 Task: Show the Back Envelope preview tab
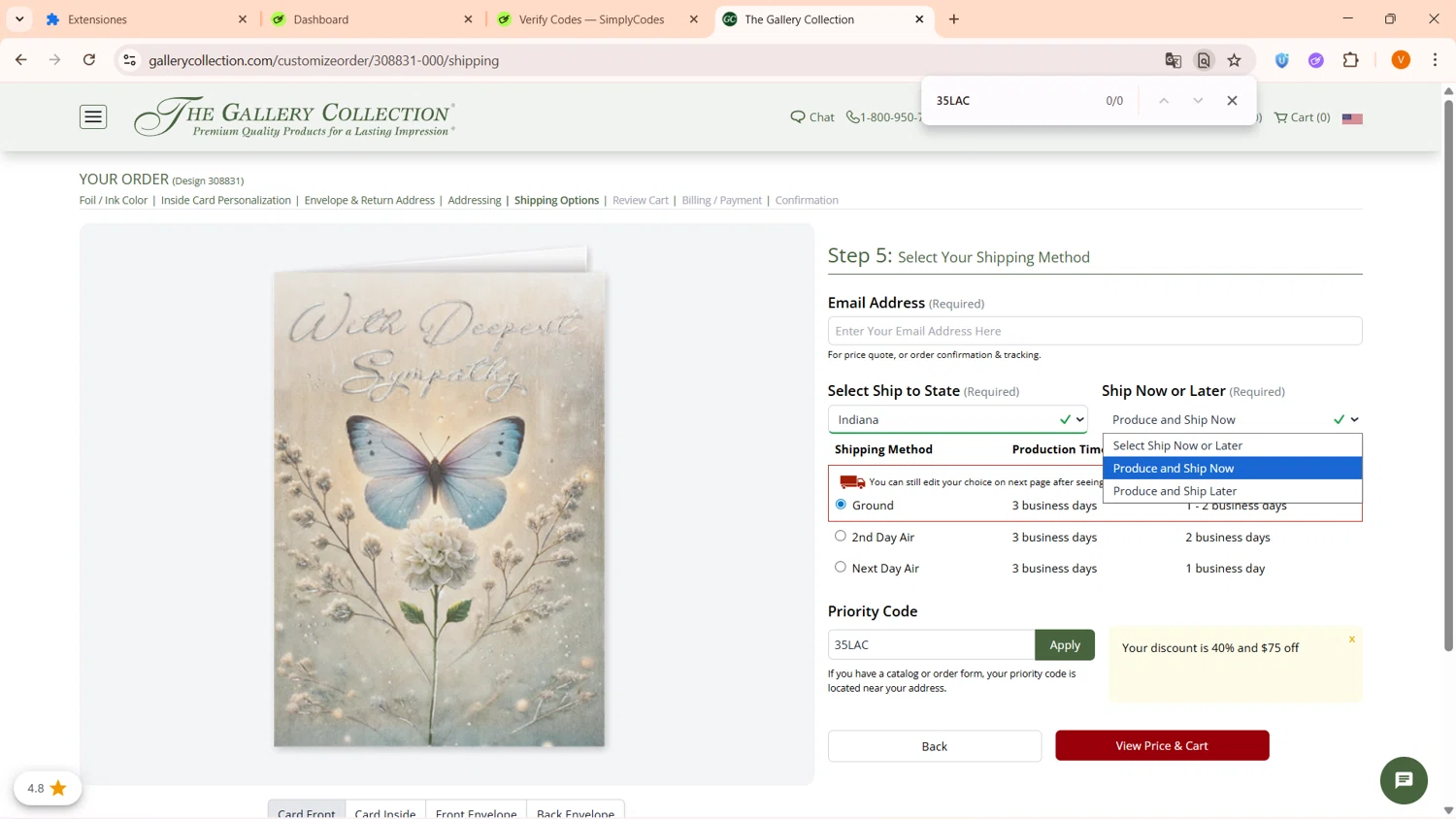pyautogui.click(x=576, y=811)
